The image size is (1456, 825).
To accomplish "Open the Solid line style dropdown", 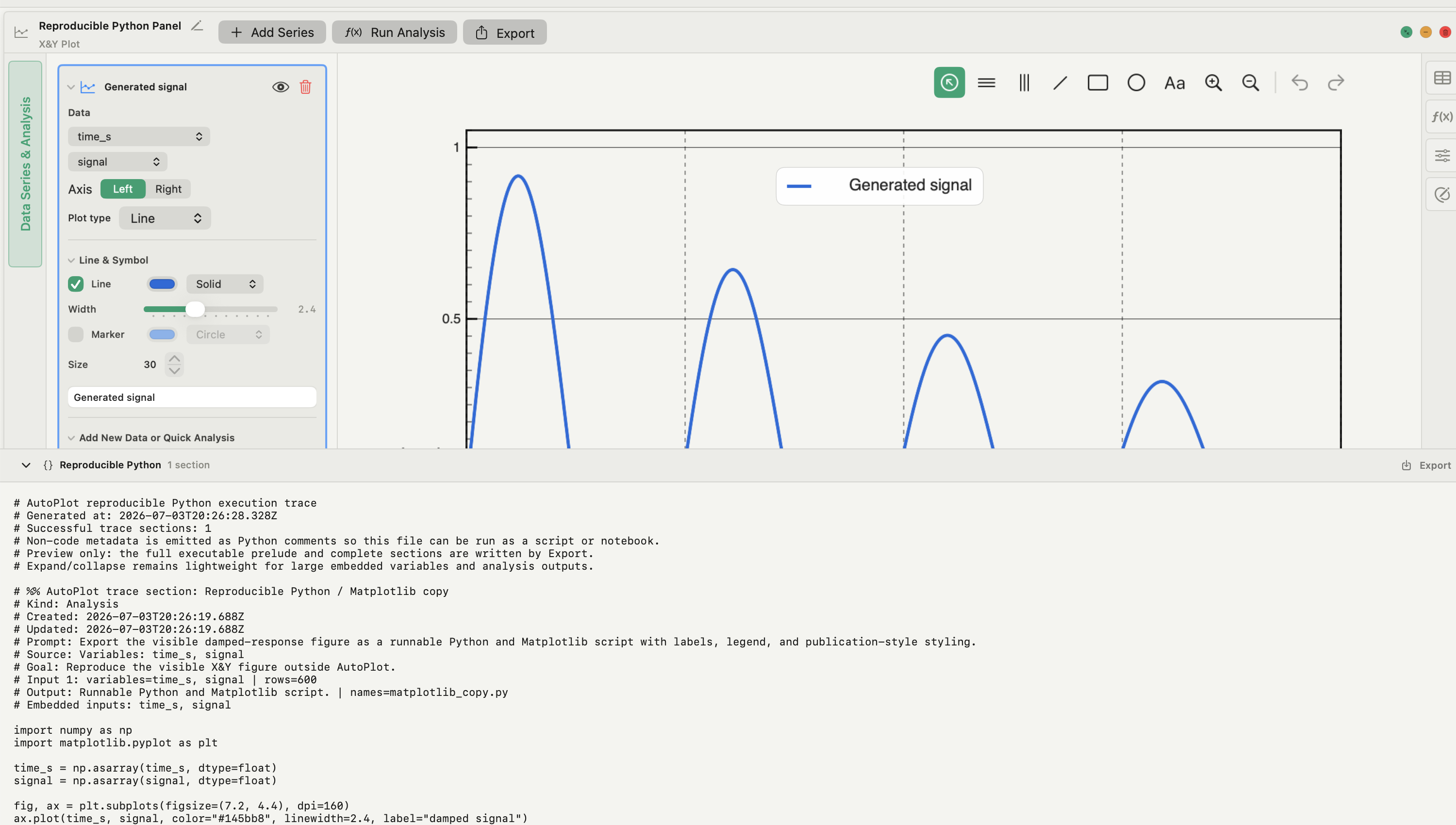I will (x=225, y=284).
